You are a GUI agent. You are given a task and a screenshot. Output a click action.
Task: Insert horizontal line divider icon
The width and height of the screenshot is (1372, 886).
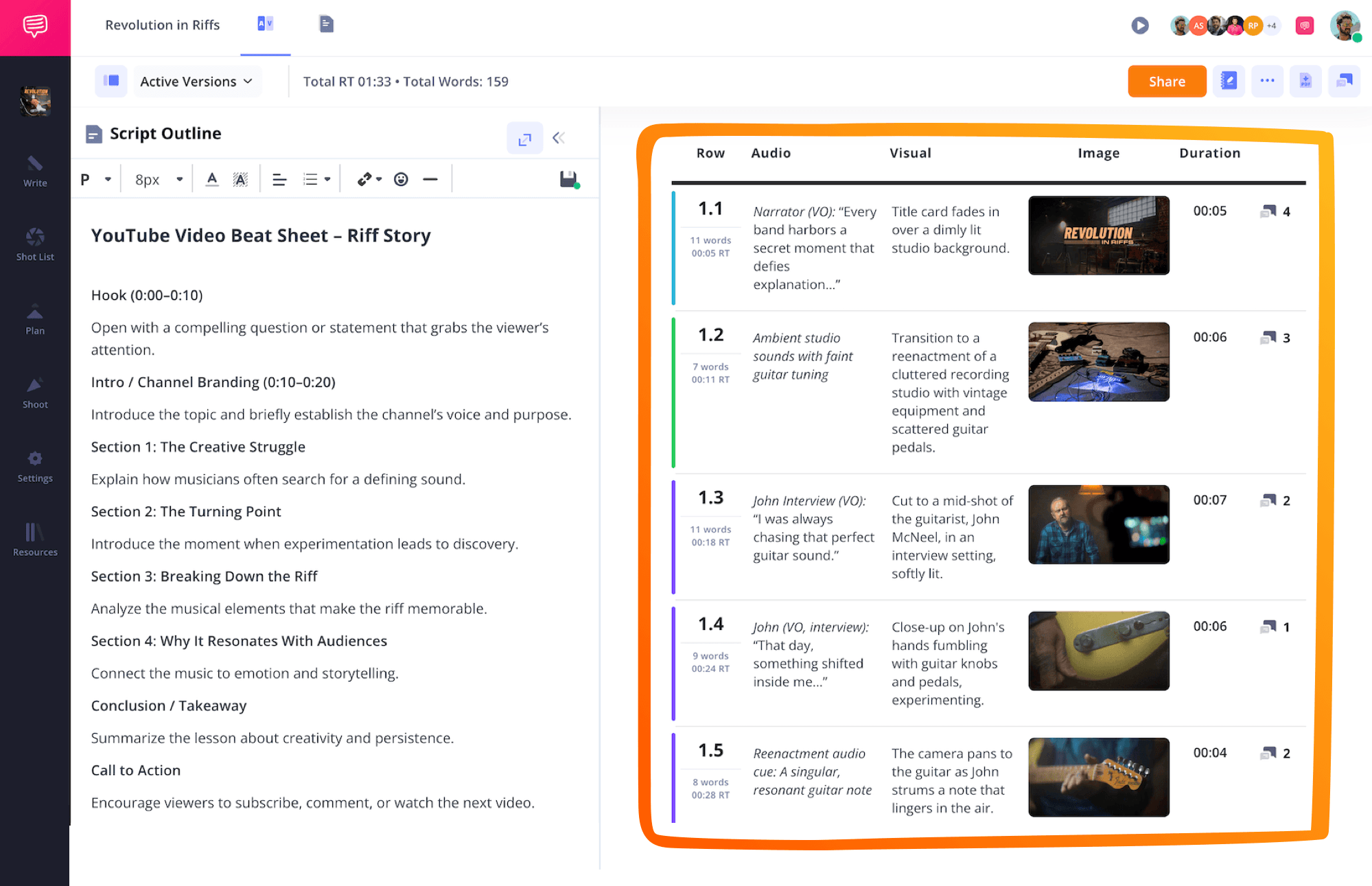coord(430,179)
